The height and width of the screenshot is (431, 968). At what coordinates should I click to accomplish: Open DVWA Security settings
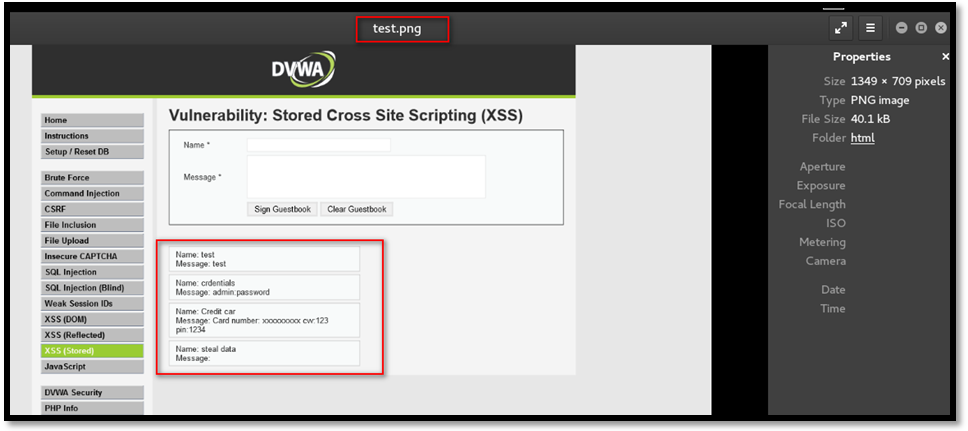pyautogui.click(x=93, y=393)
